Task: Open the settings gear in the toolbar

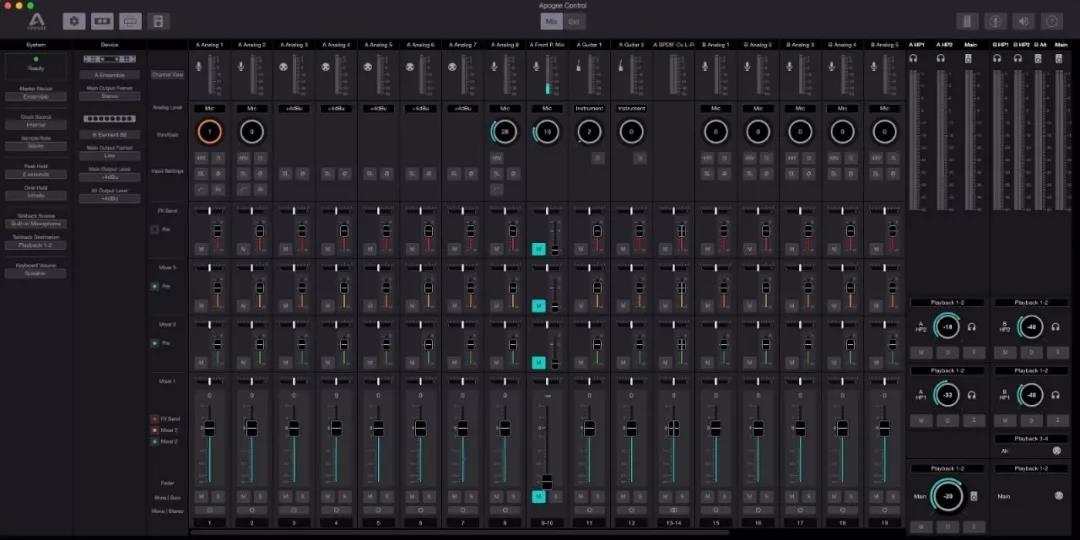Action: click(x=74, y=21)
